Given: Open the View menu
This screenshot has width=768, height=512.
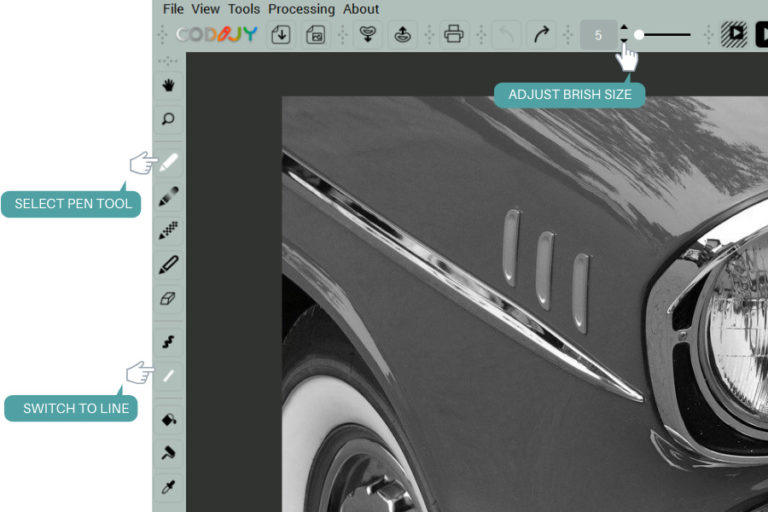Looking at the screenshot, I should [x=205, y=9].
